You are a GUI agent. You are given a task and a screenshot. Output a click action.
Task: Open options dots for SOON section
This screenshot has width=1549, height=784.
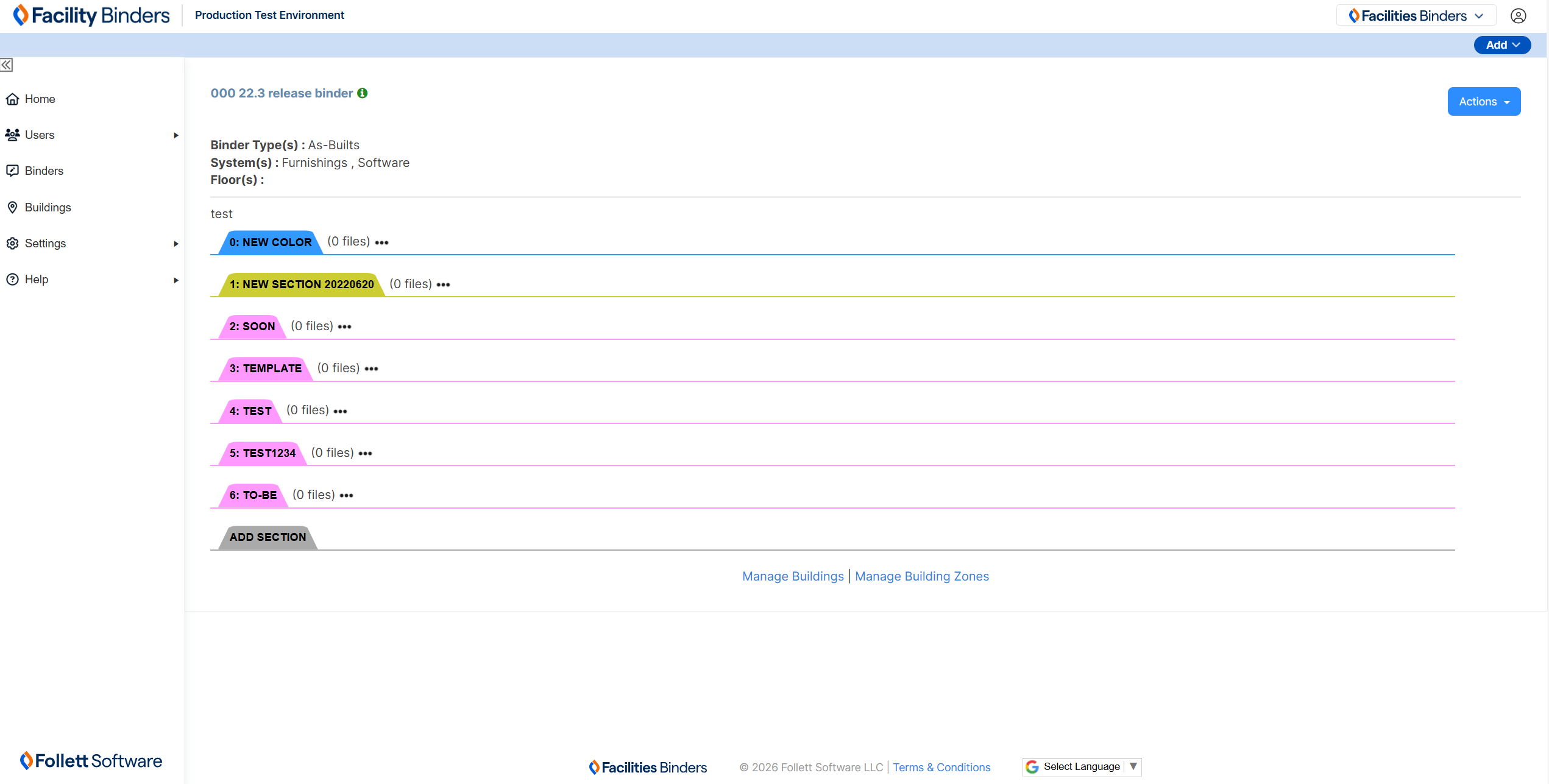click(x=344, y=327)
